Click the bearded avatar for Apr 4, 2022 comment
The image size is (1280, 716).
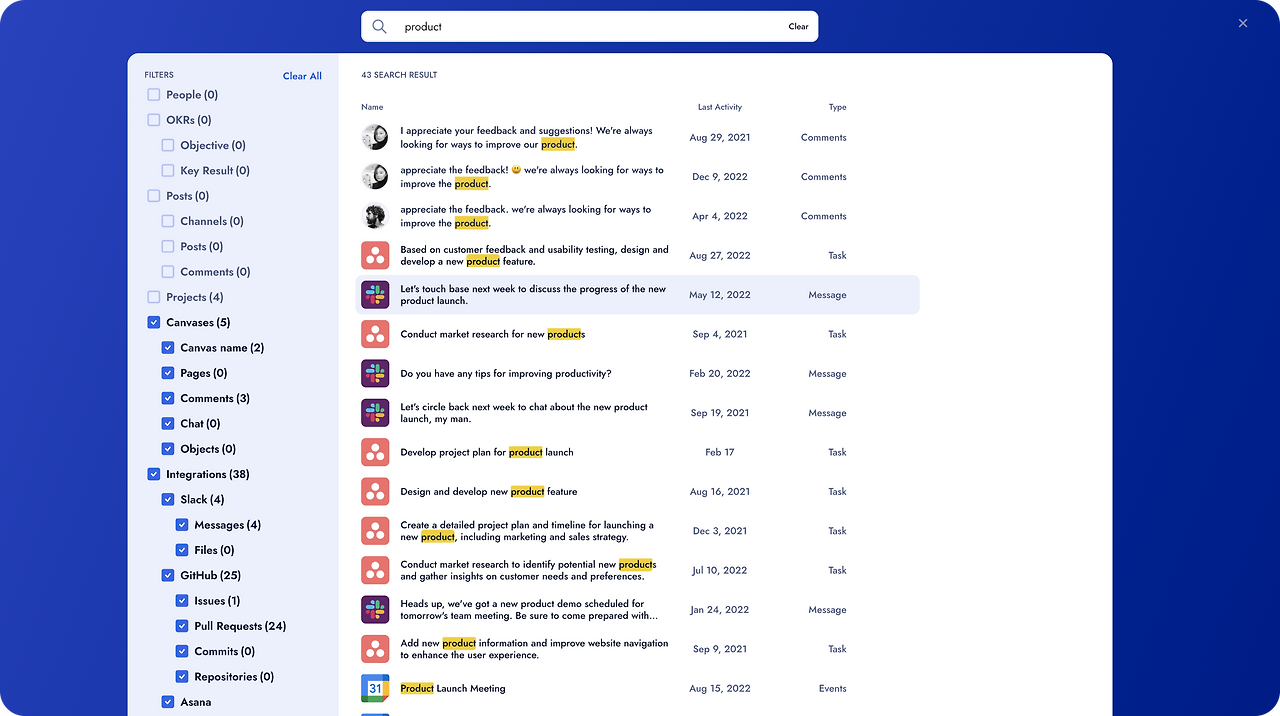[375, 216]
